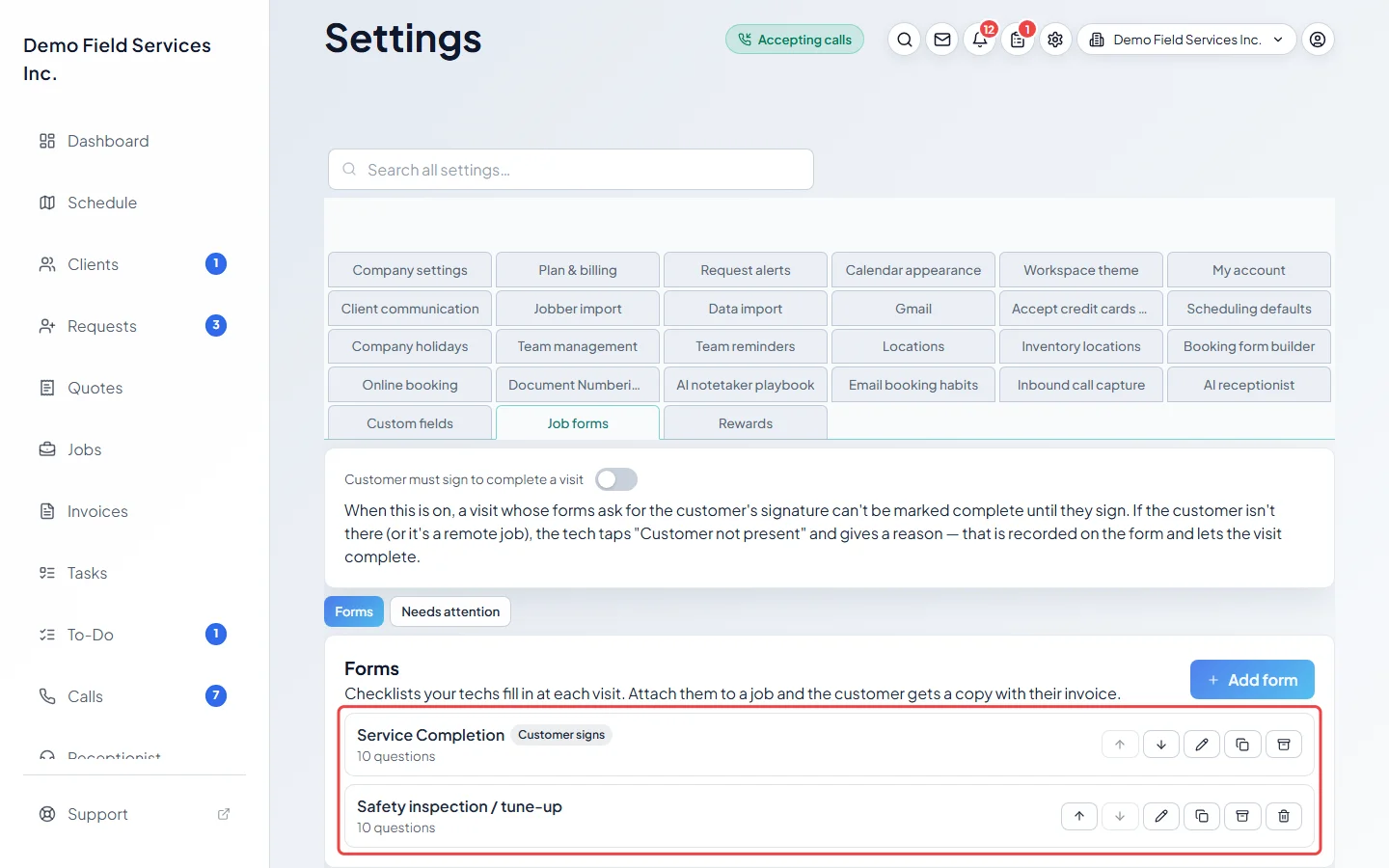Switch to the Custom fields tab
Viewport: 1389px width, 868px height.
coord(410,423)
